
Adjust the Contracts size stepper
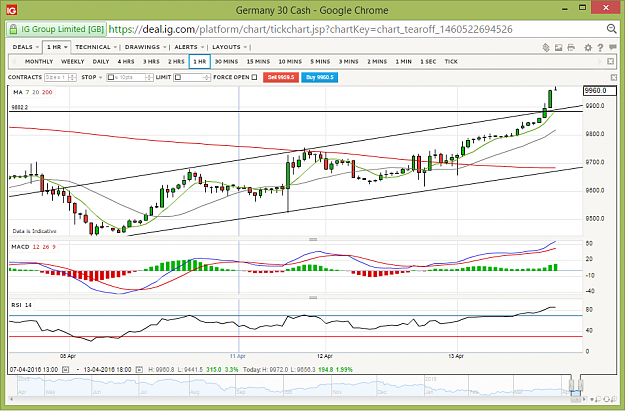pos(73,77)
